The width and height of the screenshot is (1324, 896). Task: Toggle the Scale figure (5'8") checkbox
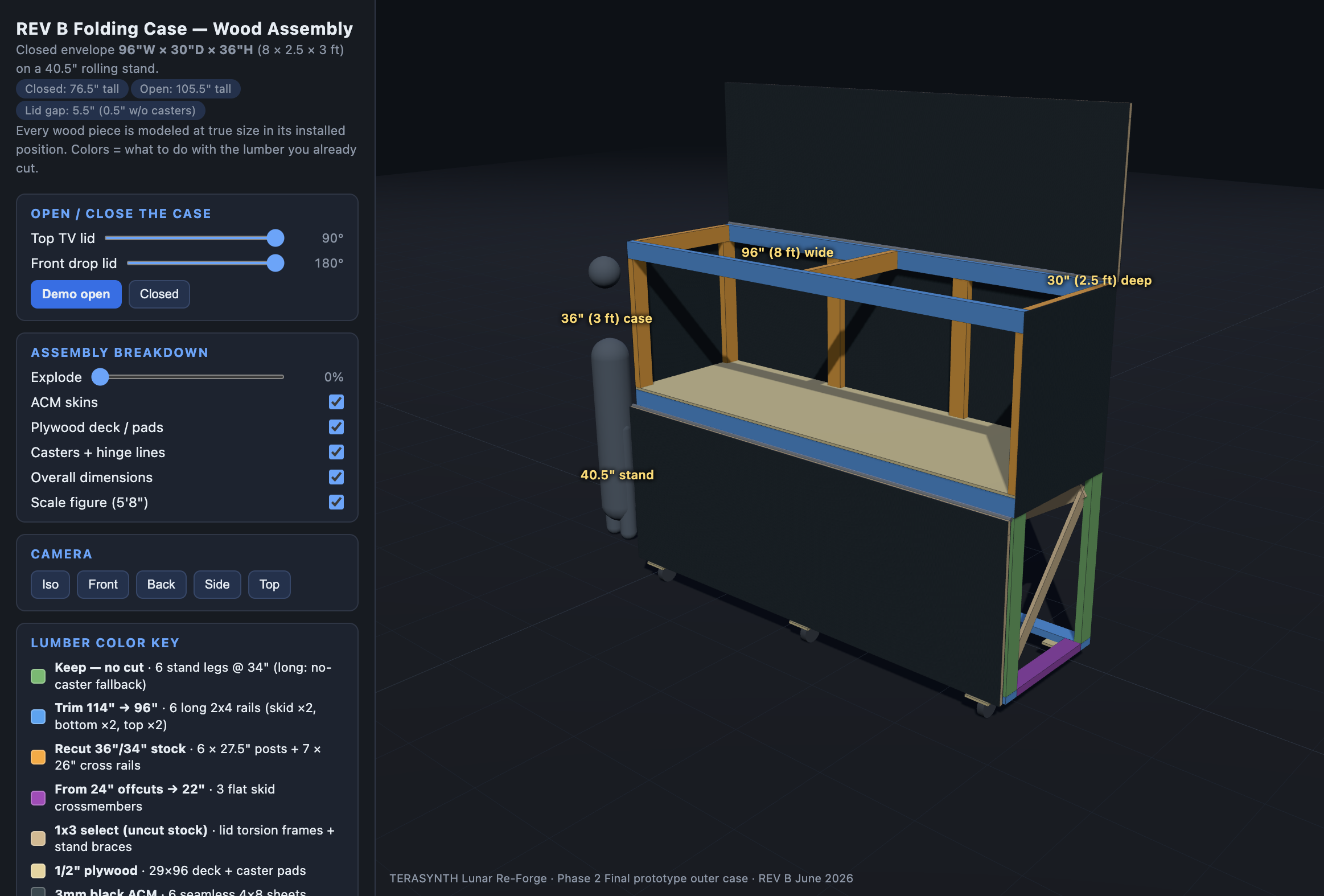pos(336,503)
